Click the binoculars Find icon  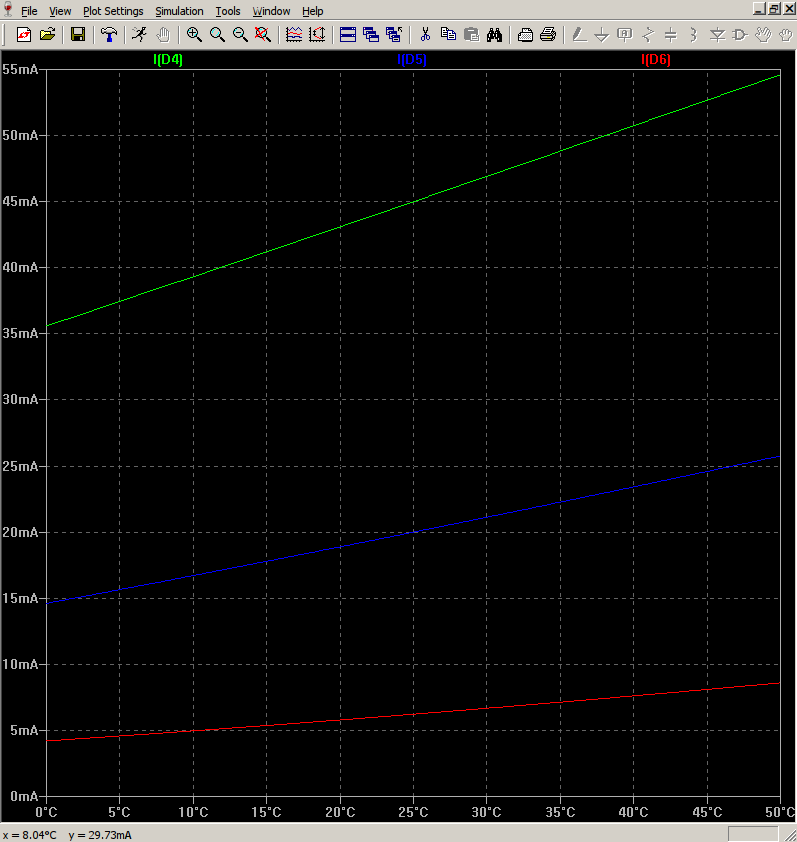(494, 35)
